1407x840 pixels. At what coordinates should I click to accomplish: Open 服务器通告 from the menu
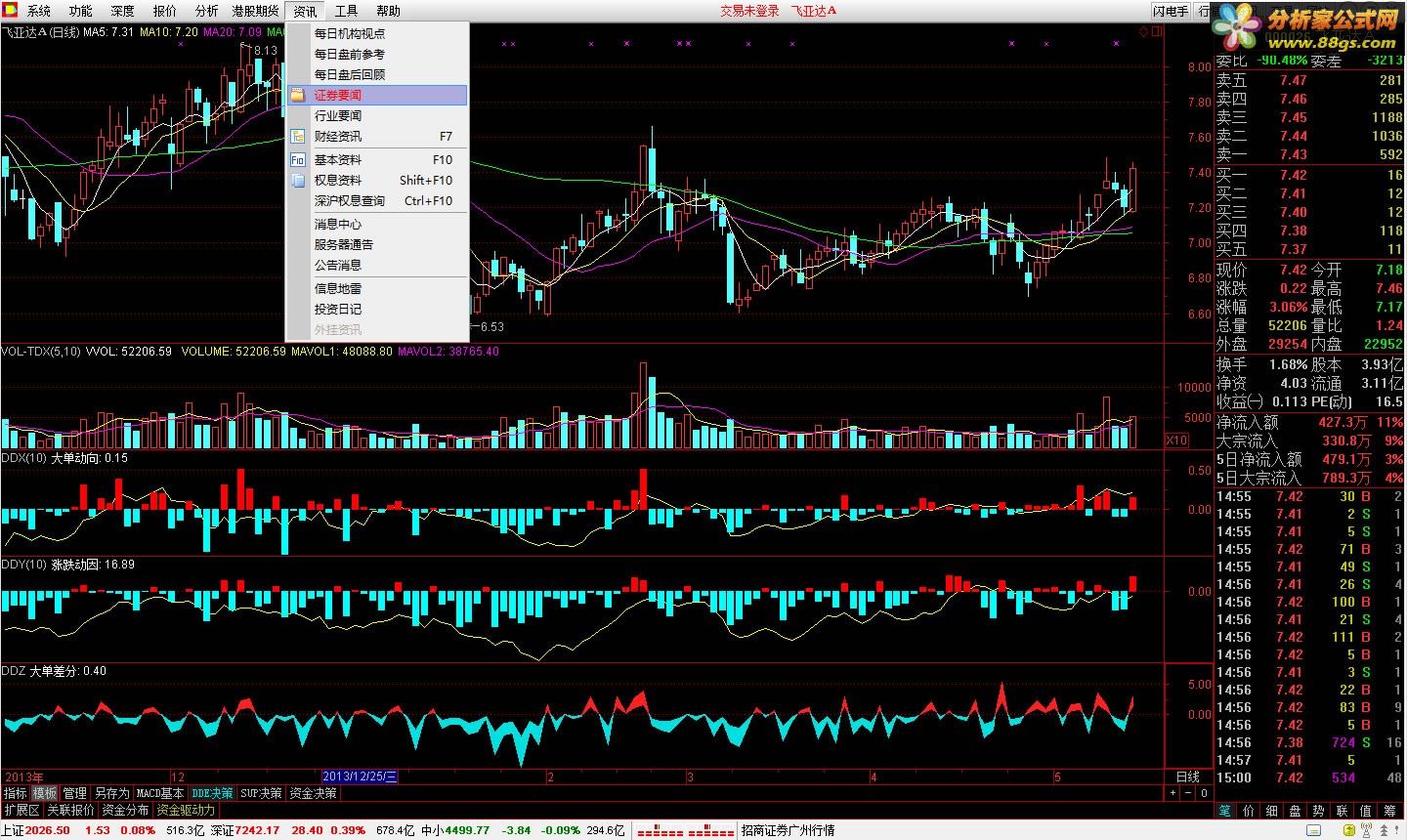click(377, 244)
